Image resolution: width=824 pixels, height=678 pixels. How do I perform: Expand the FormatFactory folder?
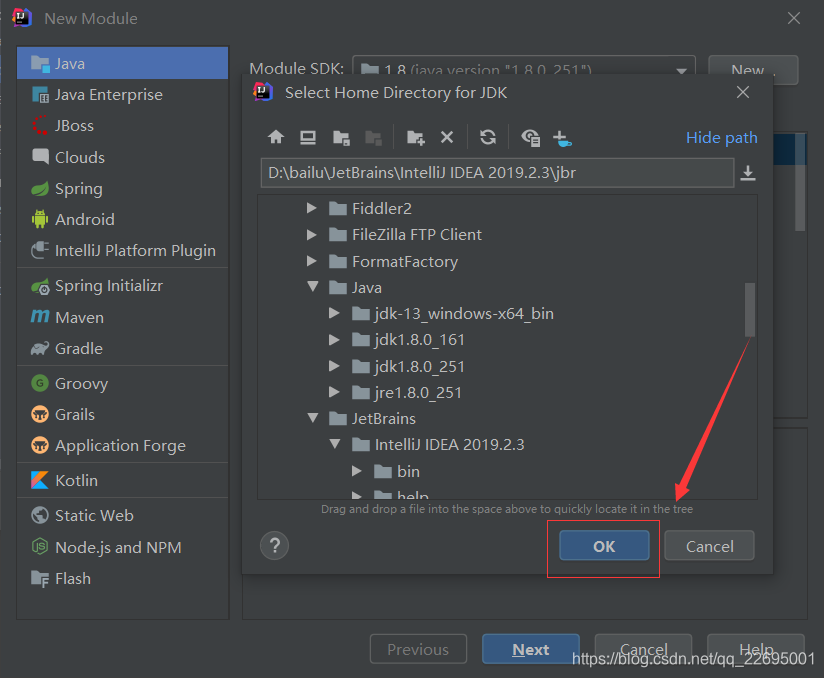[x=312, y=261]
